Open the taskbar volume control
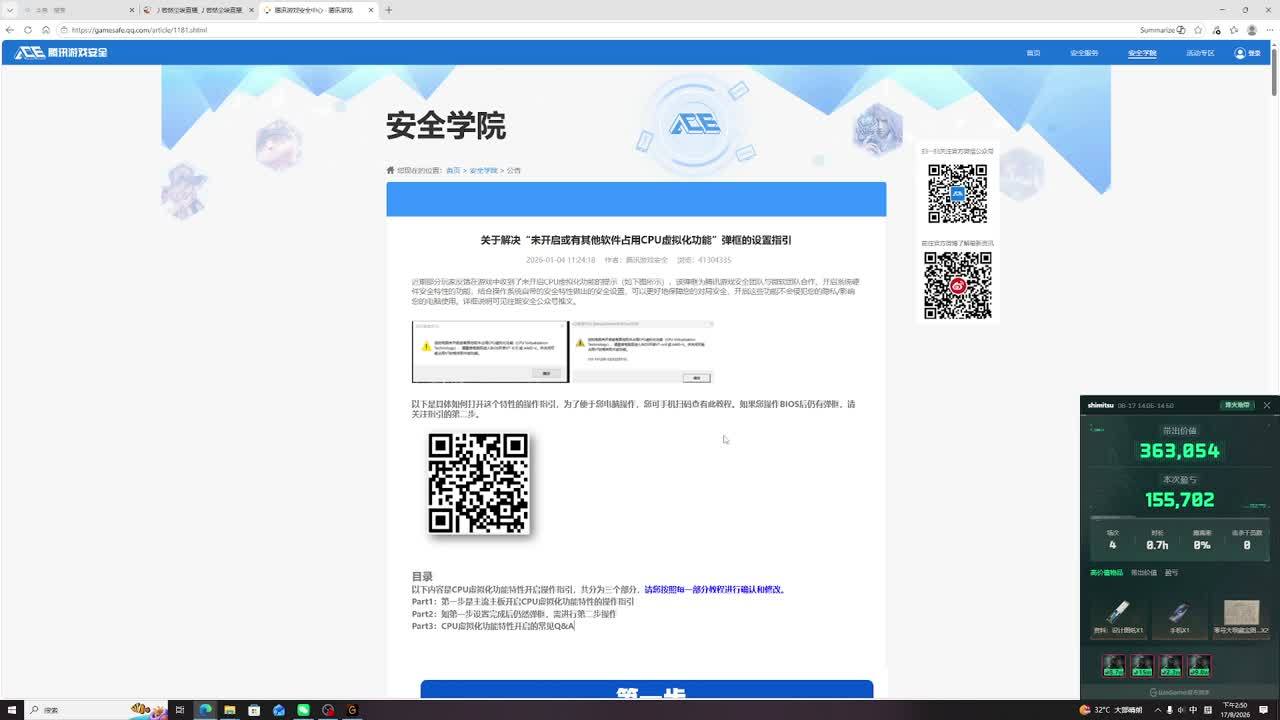 pos(1182,710)
